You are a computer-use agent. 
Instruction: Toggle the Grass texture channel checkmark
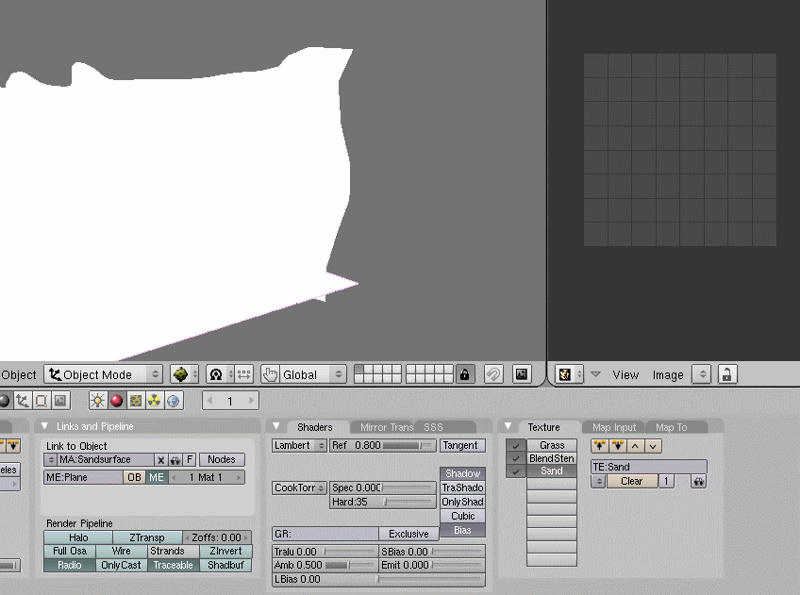point(515,445)
